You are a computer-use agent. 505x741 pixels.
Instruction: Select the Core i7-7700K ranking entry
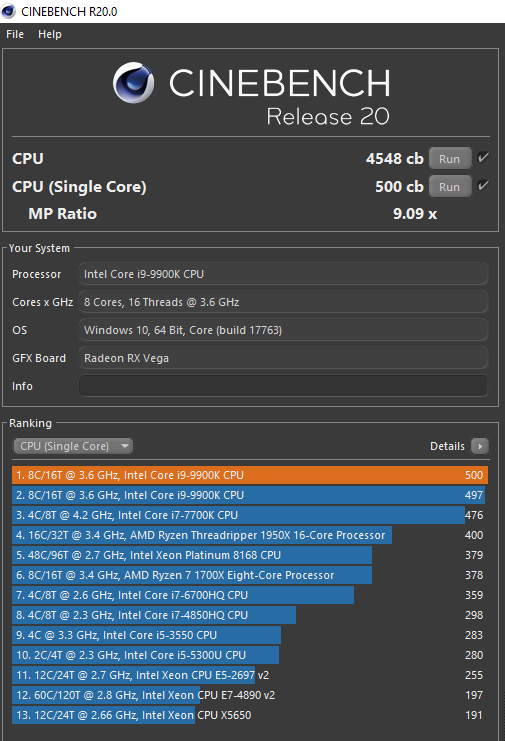pyautogui.click(x=250, y=515)
